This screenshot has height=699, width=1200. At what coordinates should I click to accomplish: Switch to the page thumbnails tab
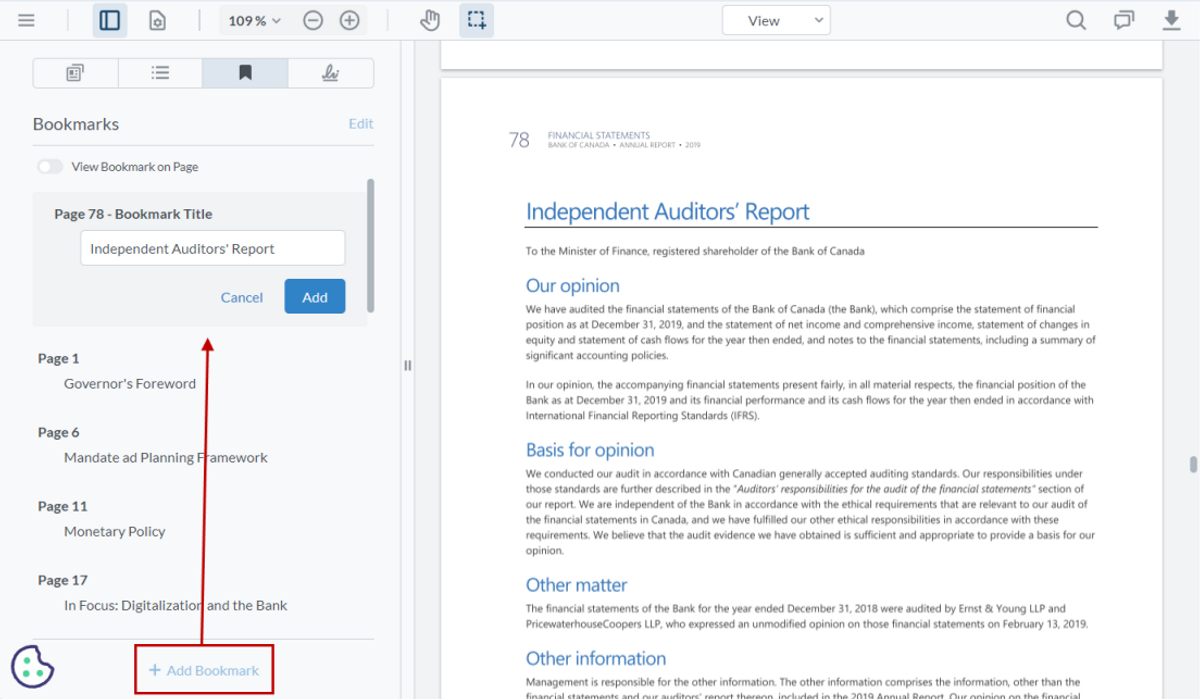(75, 72)
